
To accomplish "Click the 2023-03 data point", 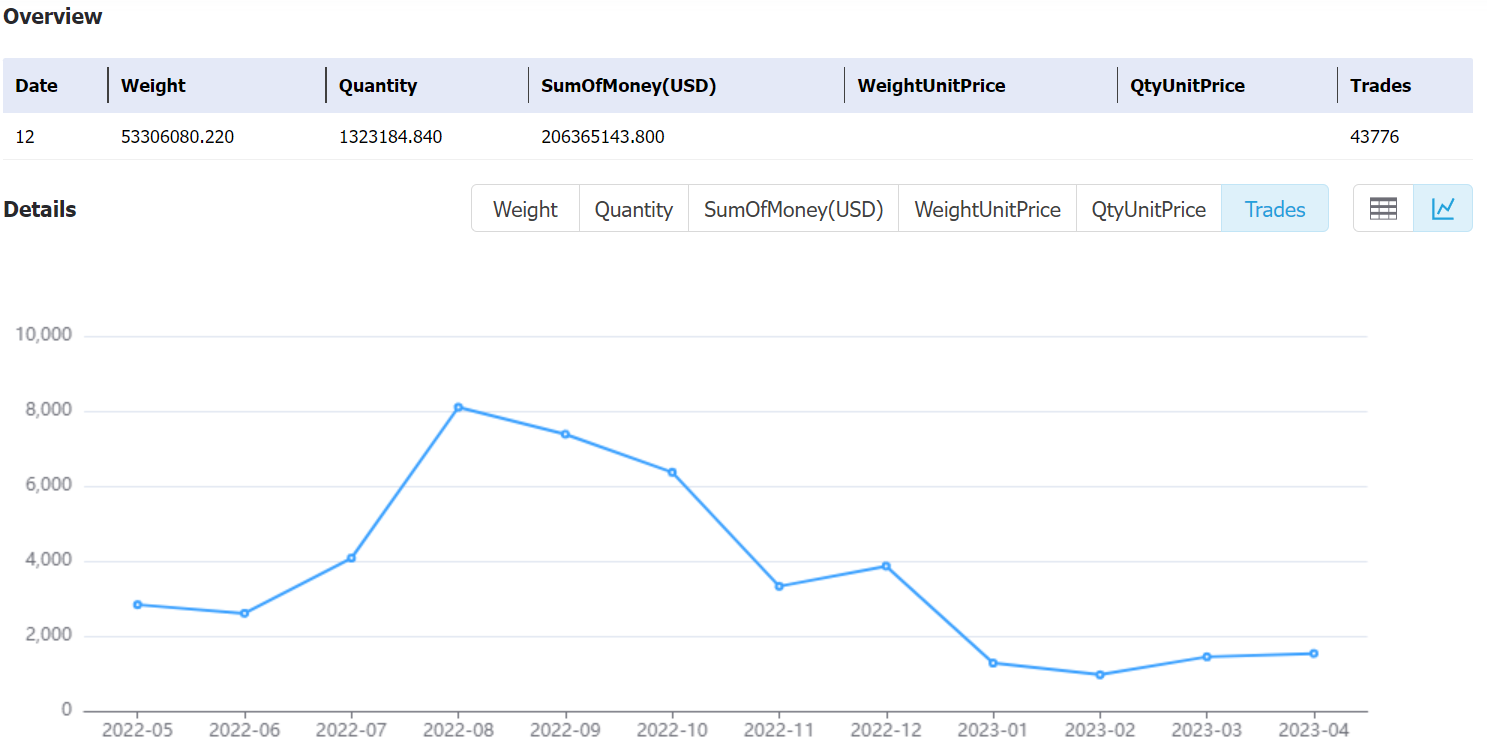I will (1207, 657).
